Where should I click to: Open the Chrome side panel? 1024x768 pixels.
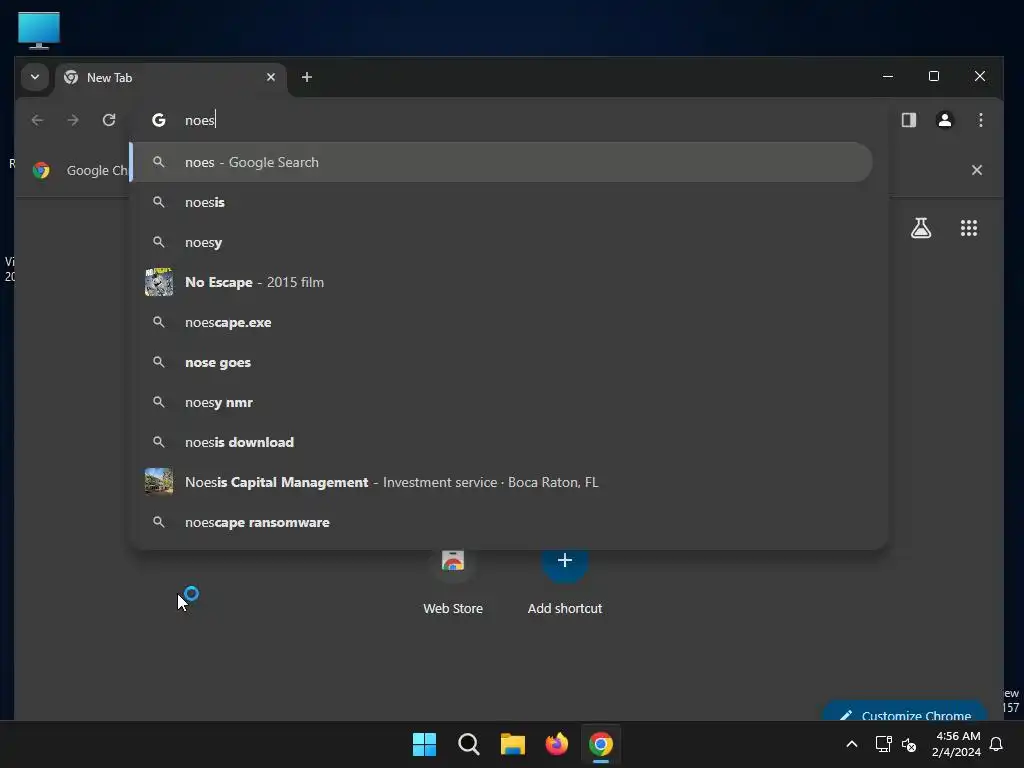(908, 120)
